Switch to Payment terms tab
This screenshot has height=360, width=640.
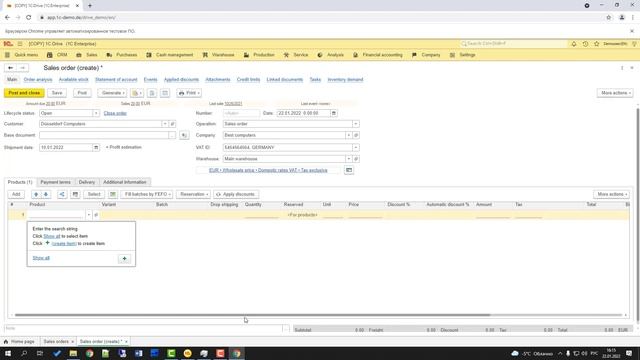(56, 182)
